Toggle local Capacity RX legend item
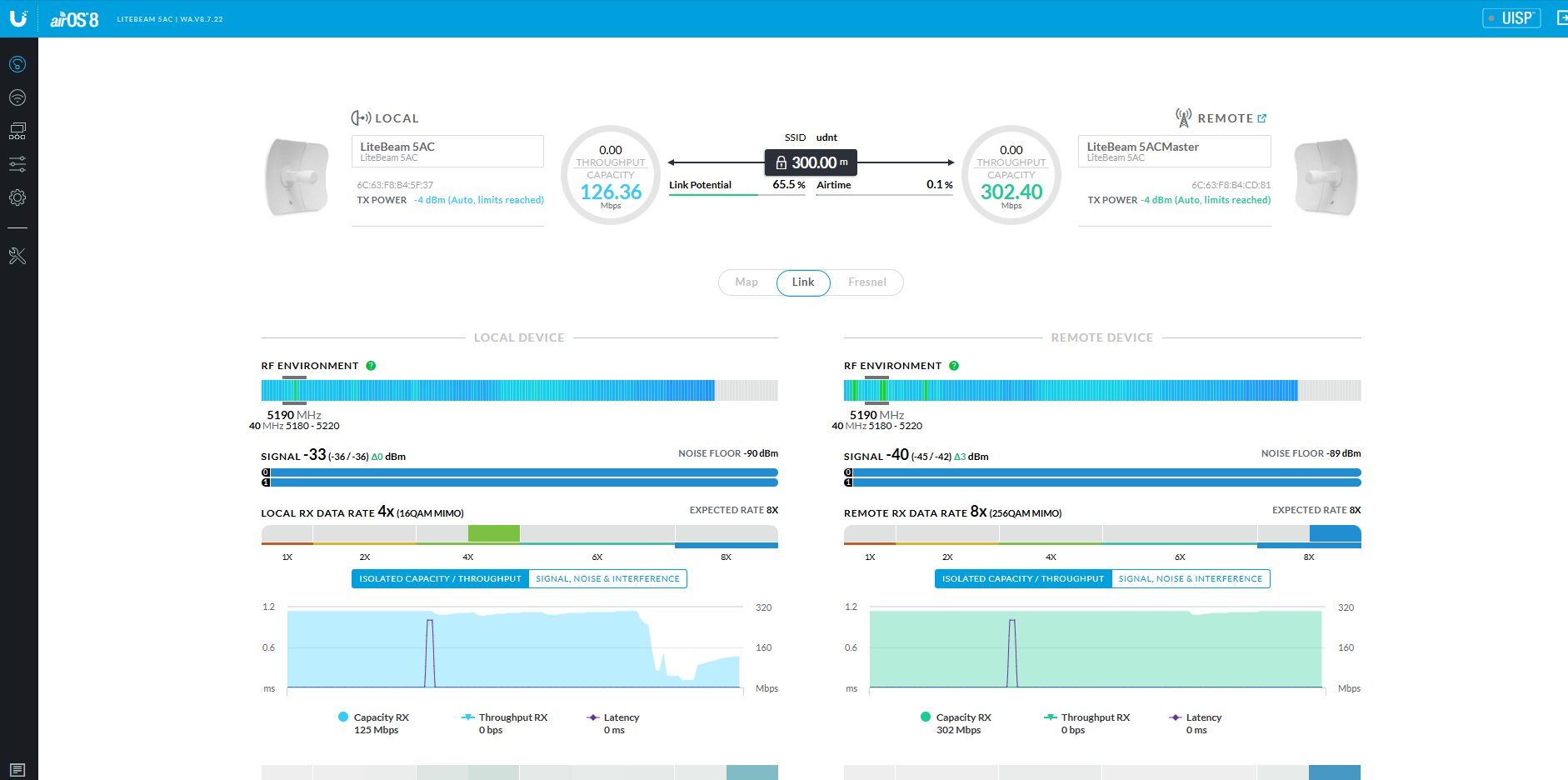 click(x=373, y=717)
